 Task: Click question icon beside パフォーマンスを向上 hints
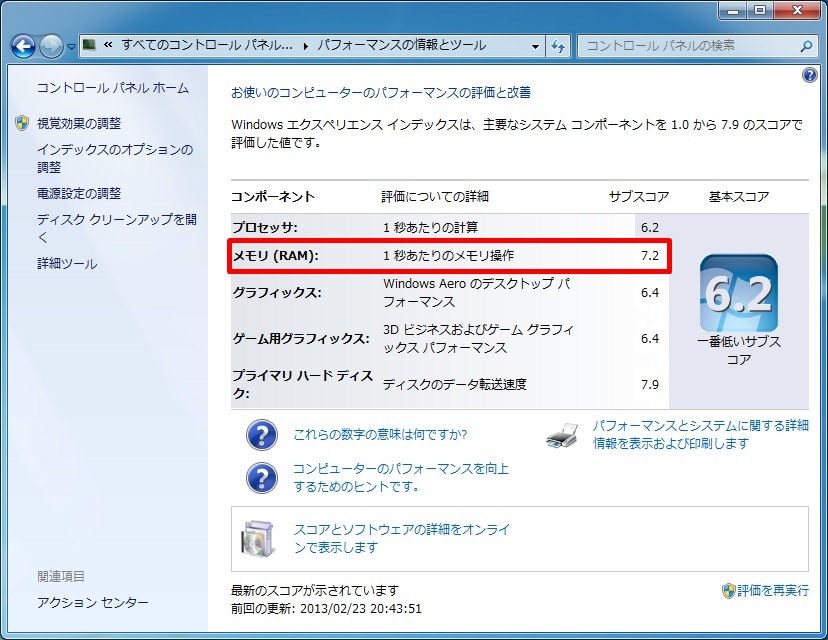point(262,478)
